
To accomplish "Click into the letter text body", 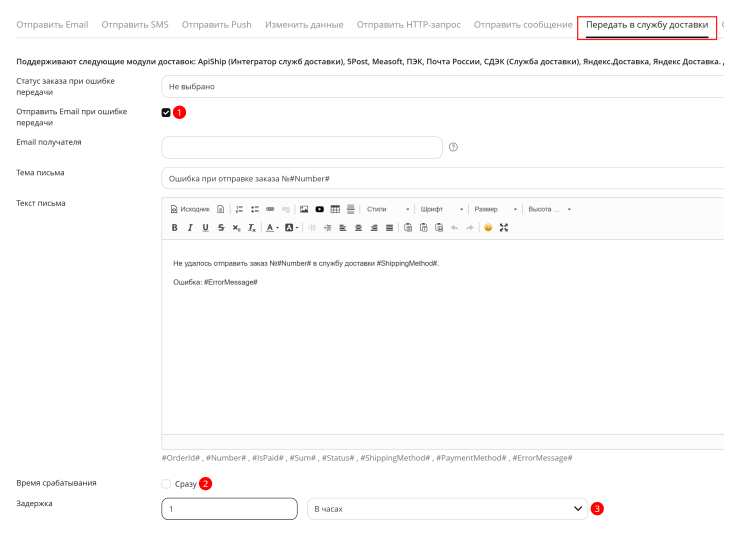I will pyautogui.click(x=443, y=337).
